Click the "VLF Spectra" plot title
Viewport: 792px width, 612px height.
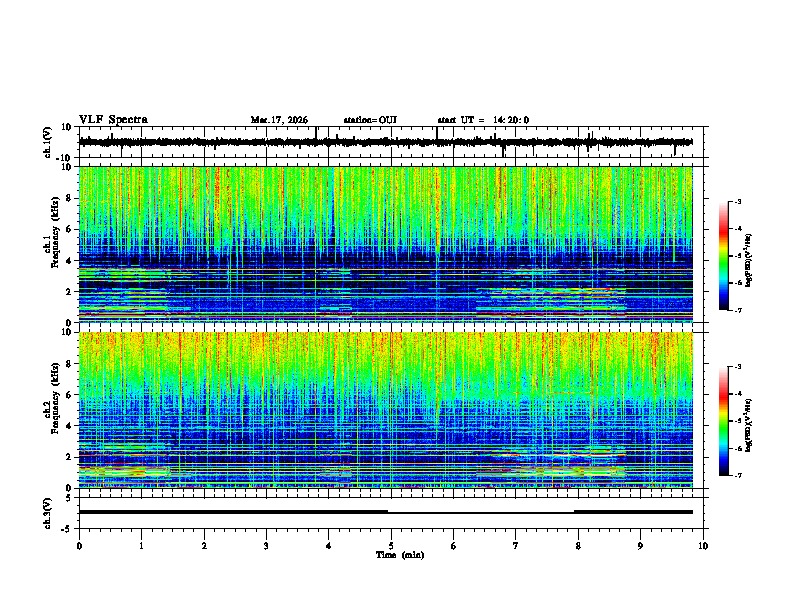[113, 120]
